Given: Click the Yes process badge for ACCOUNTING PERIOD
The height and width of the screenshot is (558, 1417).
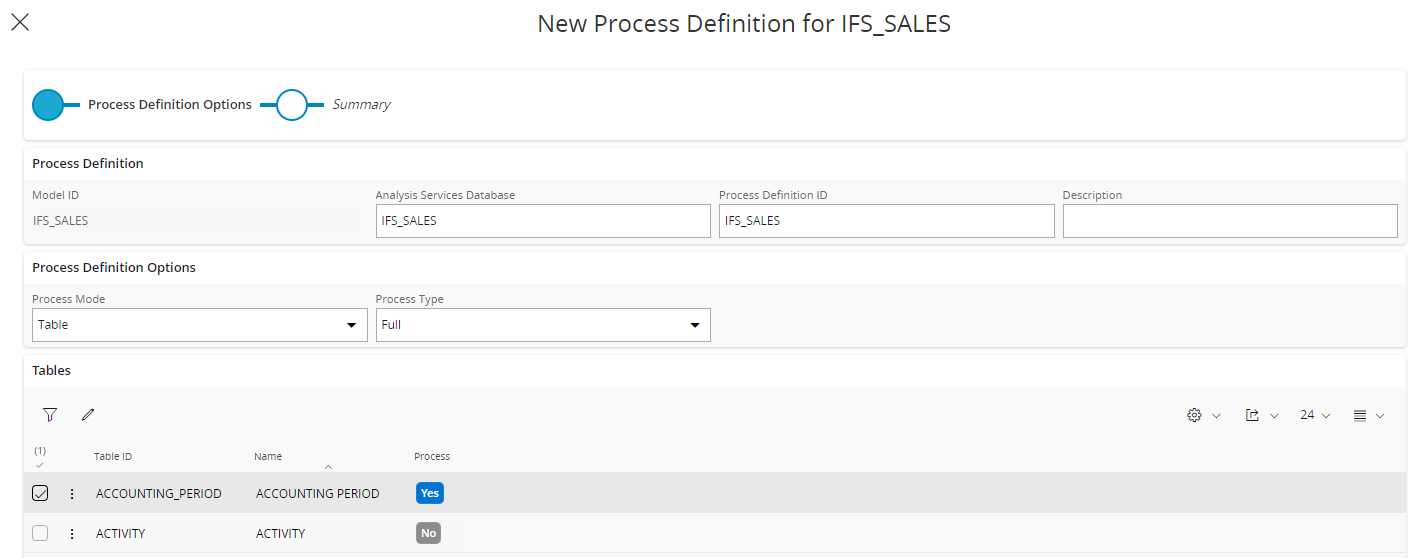Looking at the screenshot, I should point(429,493).
